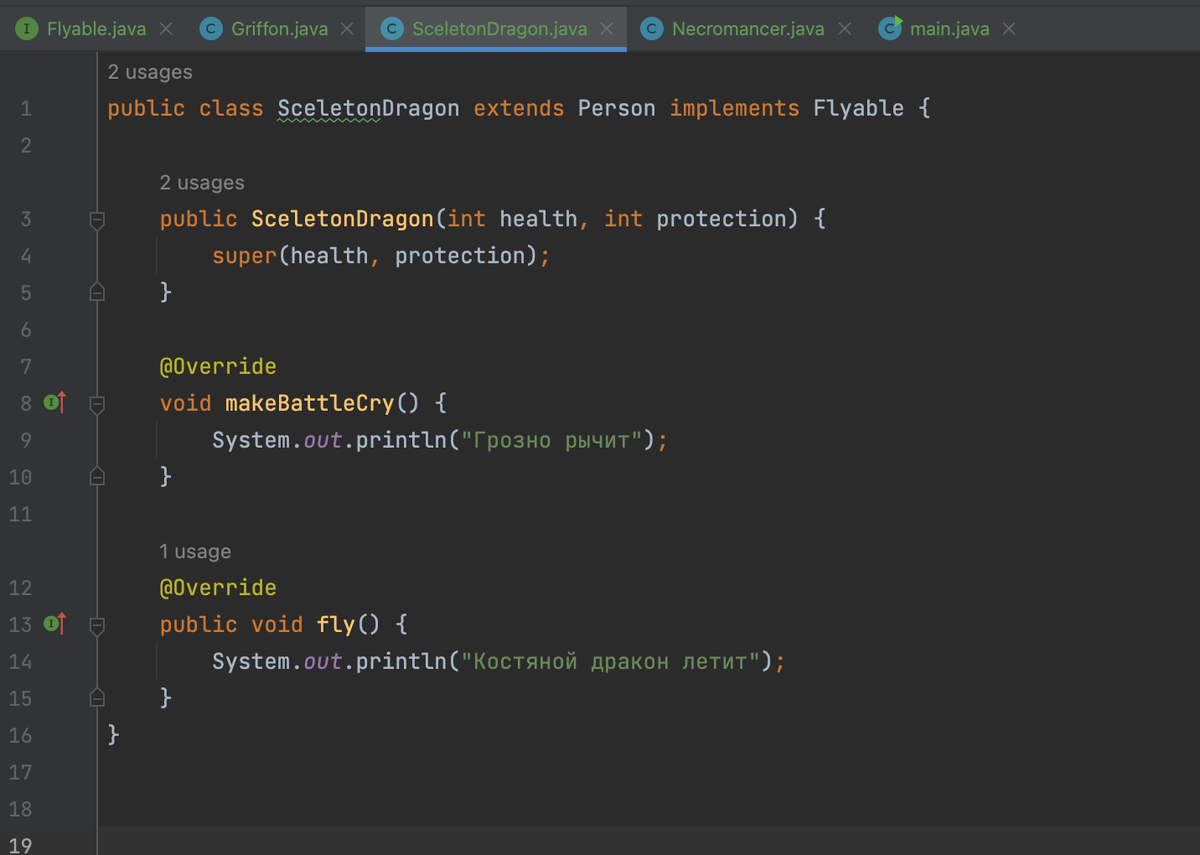
Task: Click the Flyable.java interface file icon
Action: [x=29, y=29]
